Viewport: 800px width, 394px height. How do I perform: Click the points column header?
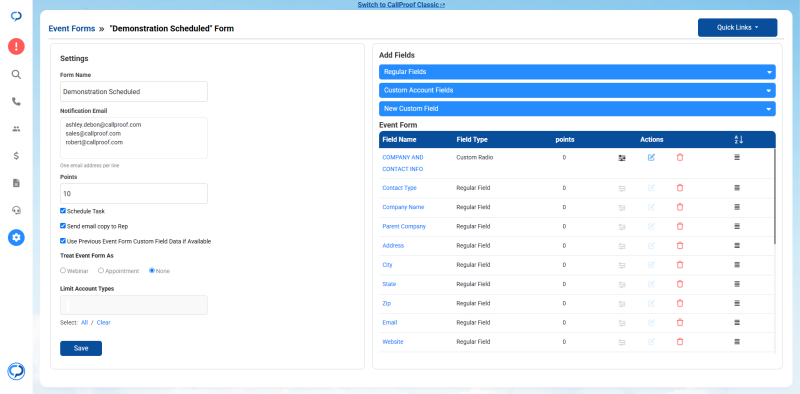pyautogui.click(x=565, y=139)
